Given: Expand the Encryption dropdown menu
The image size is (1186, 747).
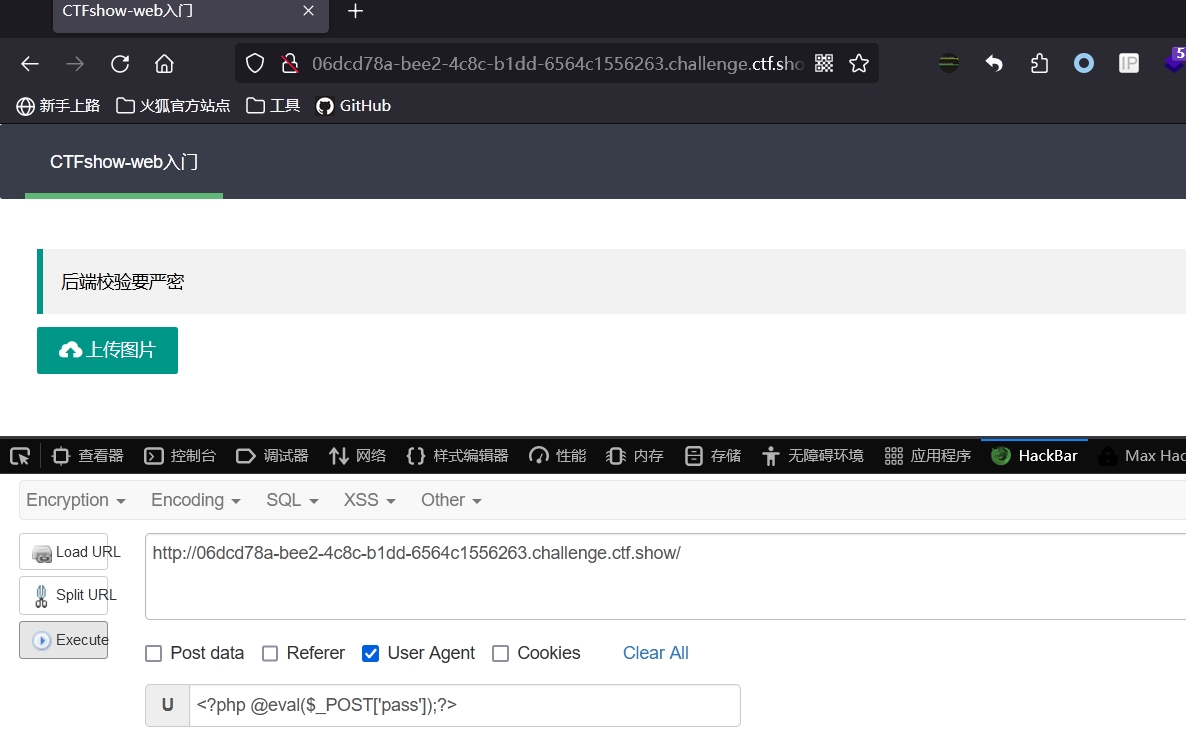Looking at the screenshot, I should pos(76,501).
